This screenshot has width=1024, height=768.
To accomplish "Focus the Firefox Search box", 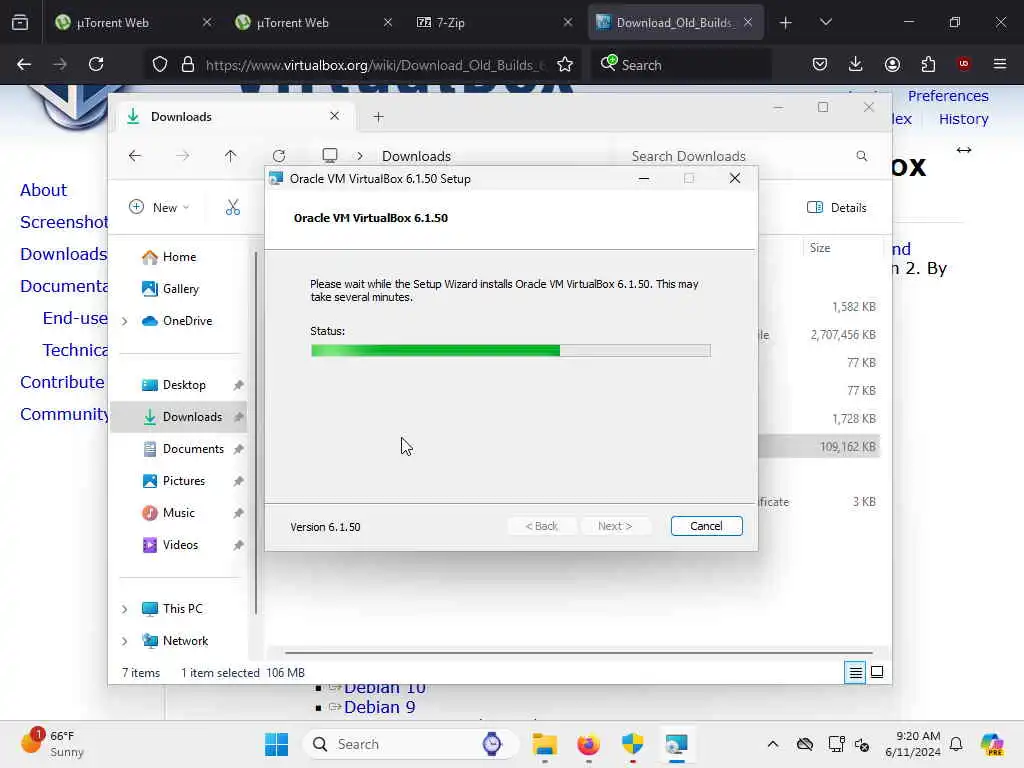I will [x=680, y=65].
